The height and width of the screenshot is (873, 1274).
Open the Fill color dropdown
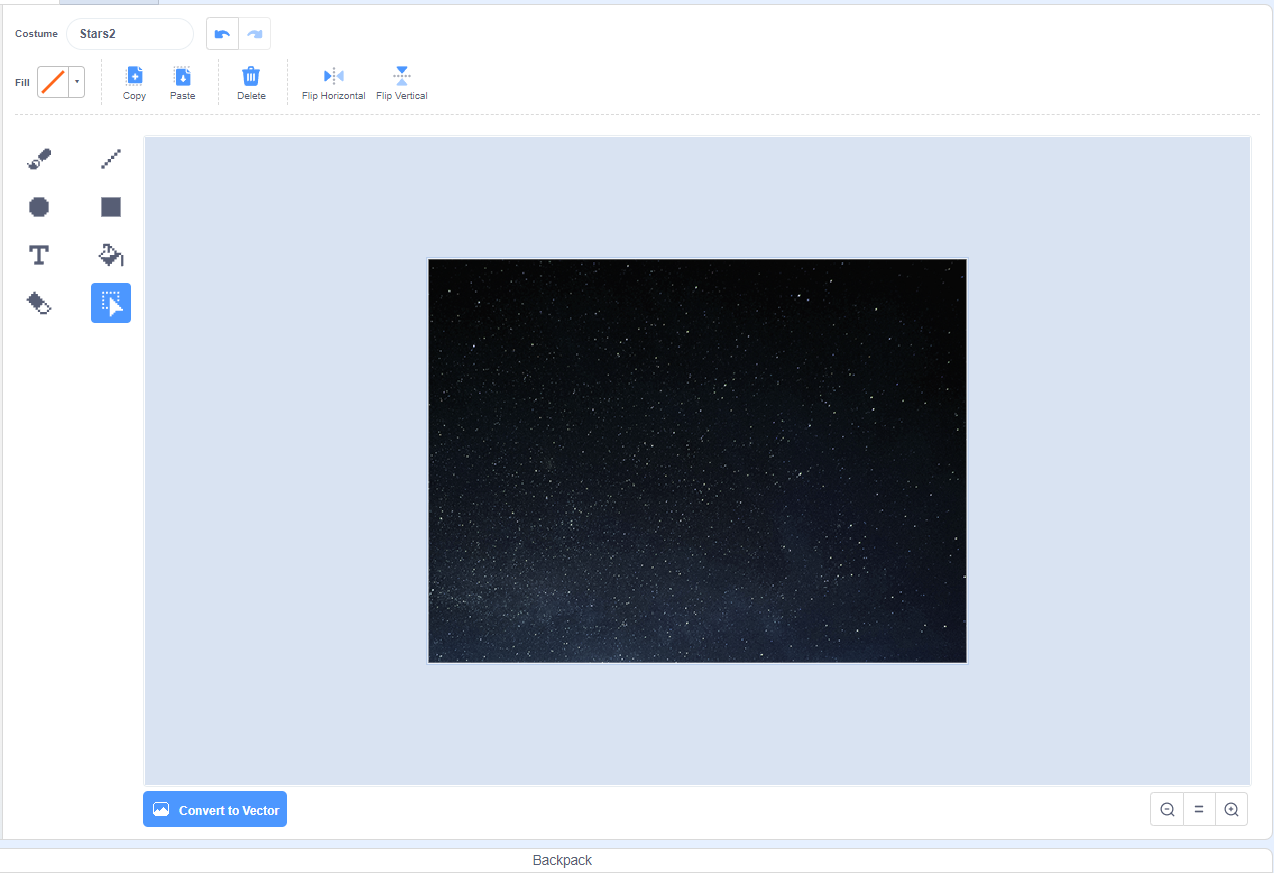point(76,81)
